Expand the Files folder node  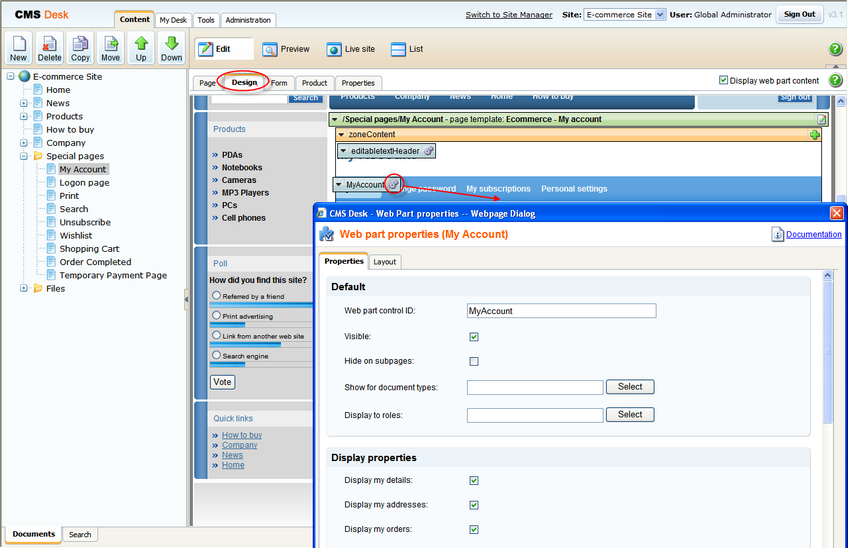point(24,289)
